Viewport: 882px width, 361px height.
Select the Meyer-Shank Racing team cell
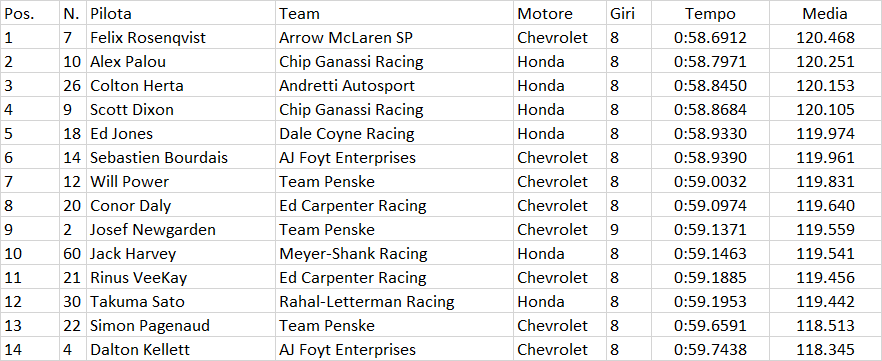coord(395,254)
